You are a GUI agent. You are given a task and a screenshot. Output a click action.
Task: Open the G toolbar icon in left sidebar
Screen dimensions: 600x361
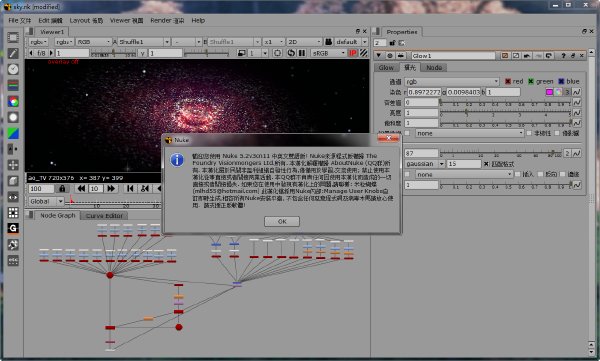[13, 228]
